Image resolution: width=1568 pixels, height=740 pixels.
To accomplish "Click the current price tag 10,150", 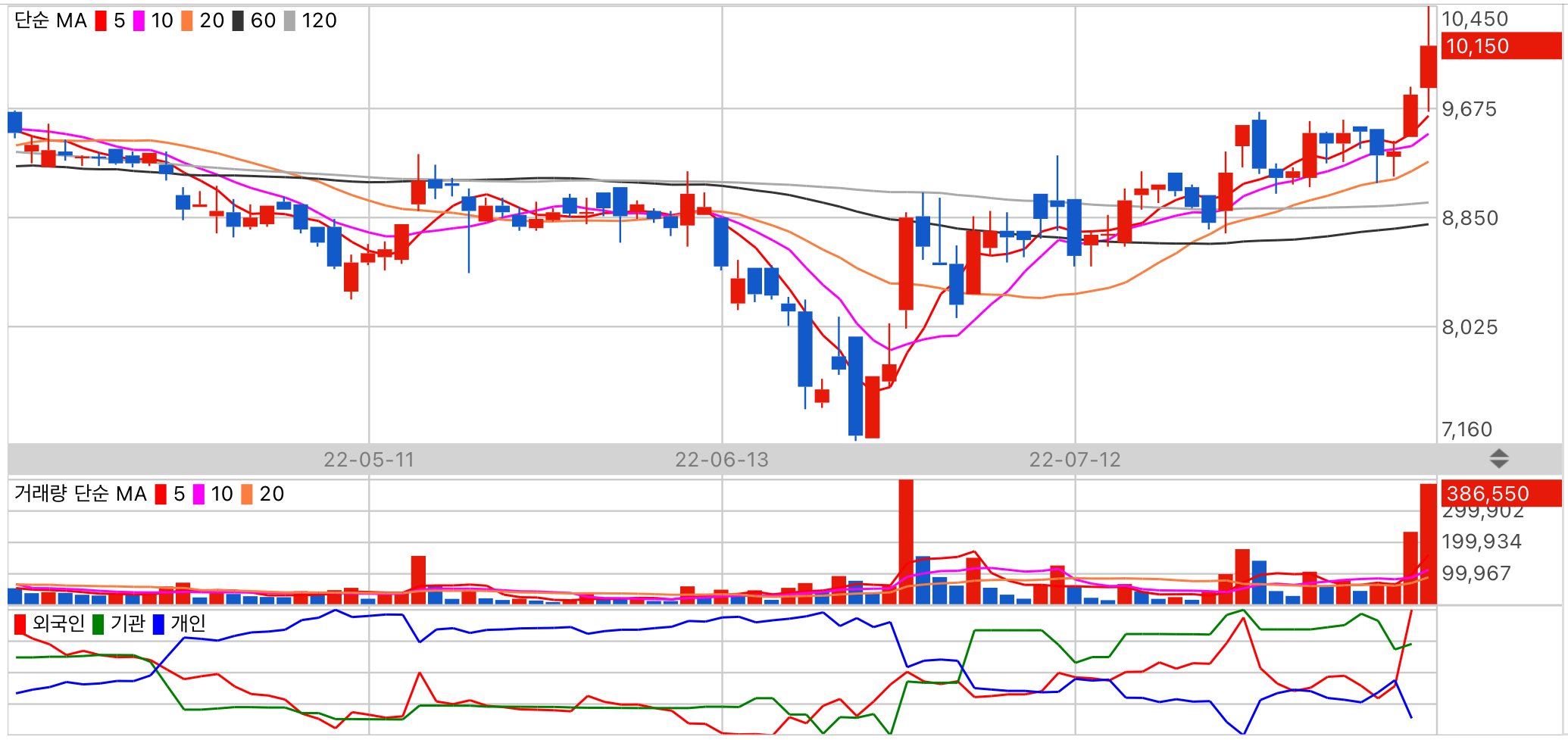I will coord(1501,46).
